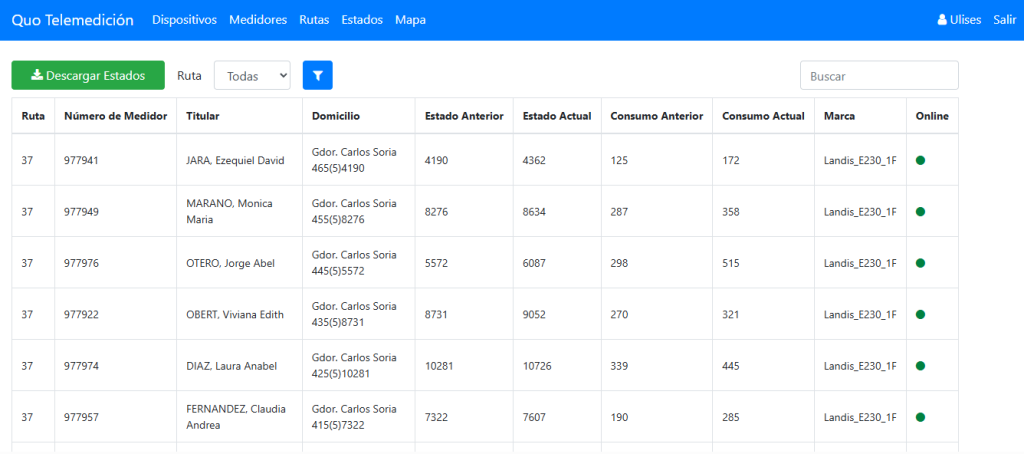Select meter number 977974
The image size is (1024, 454).
(81, 366)
